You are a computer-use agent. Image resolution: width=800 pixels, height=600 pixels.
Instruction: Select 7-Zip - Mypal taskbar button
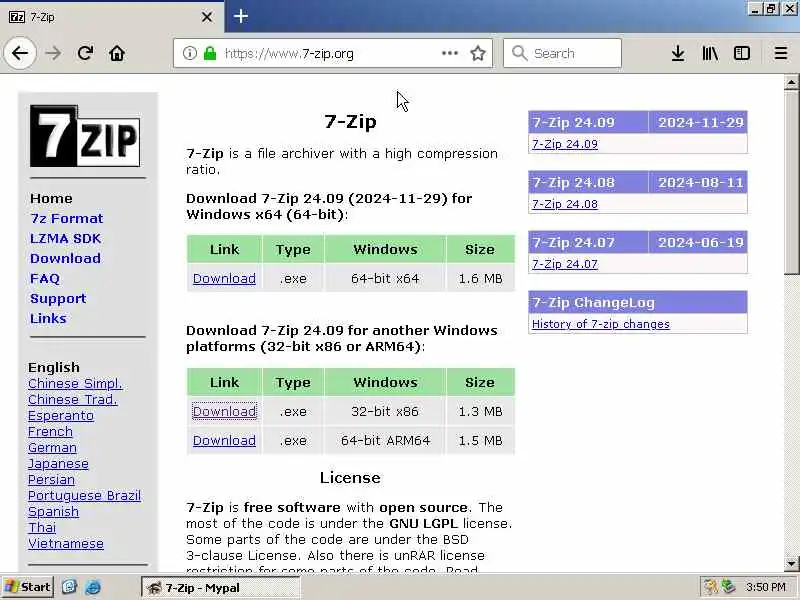click(x=220, y=588)
